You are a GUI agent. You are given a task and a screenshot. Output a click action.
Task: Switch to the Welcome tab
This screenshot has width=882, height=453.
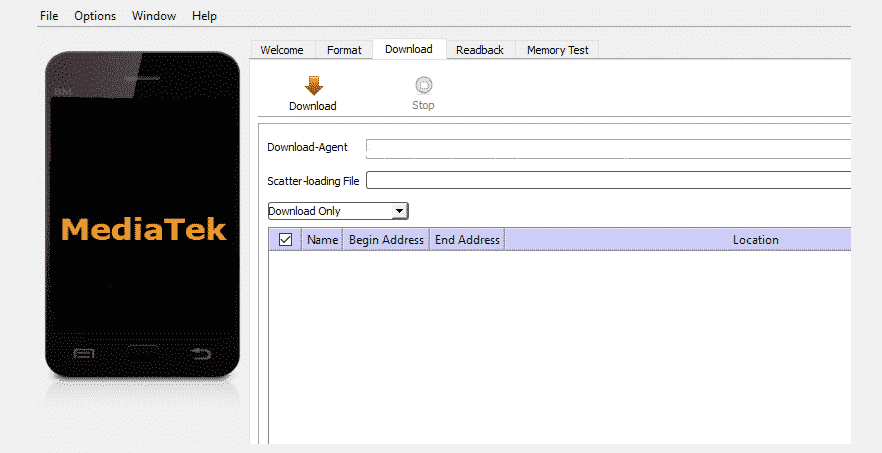tap(282, 50)
